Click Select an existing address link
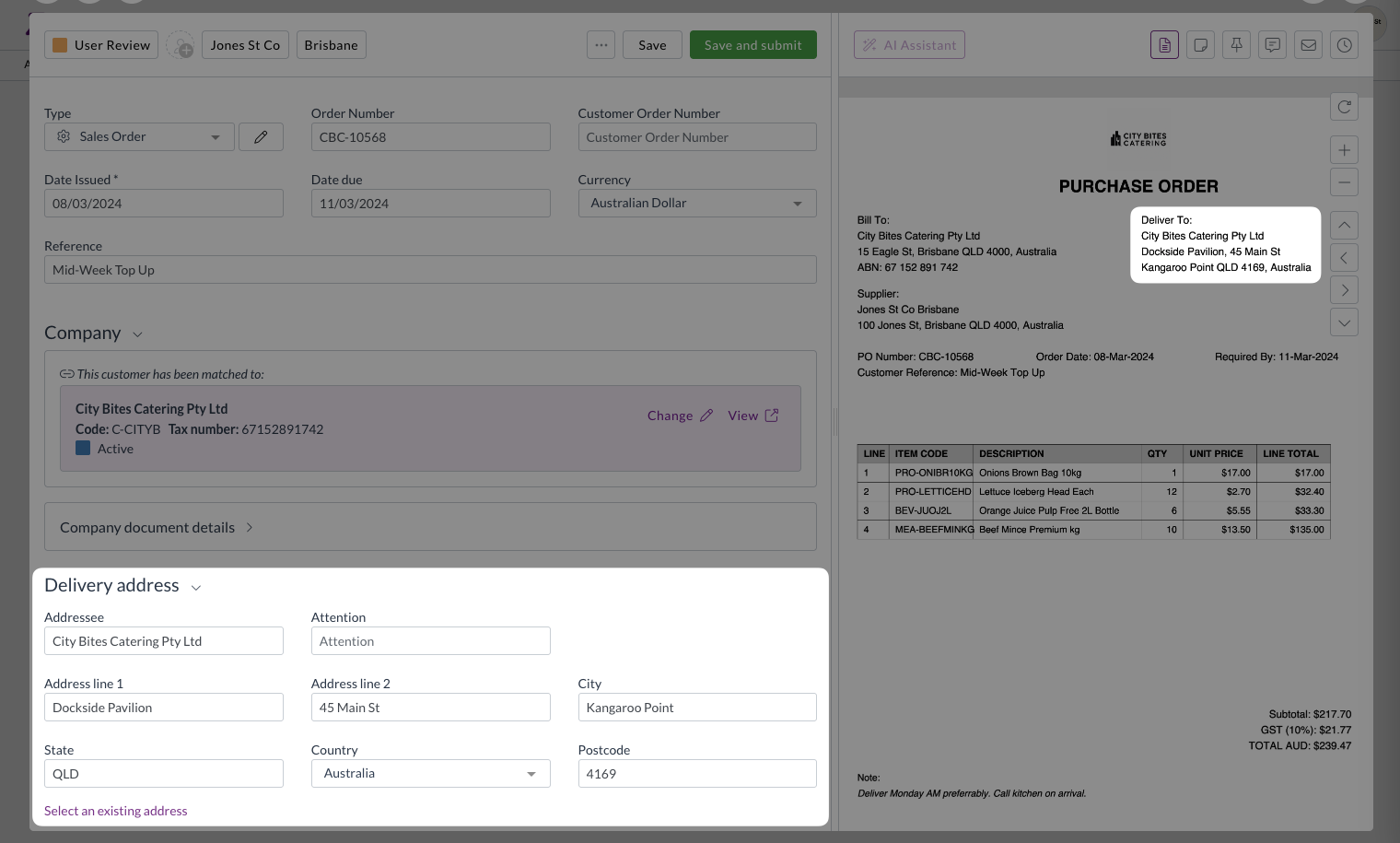This screenshot has height=843, width=1400. (116, 811)
